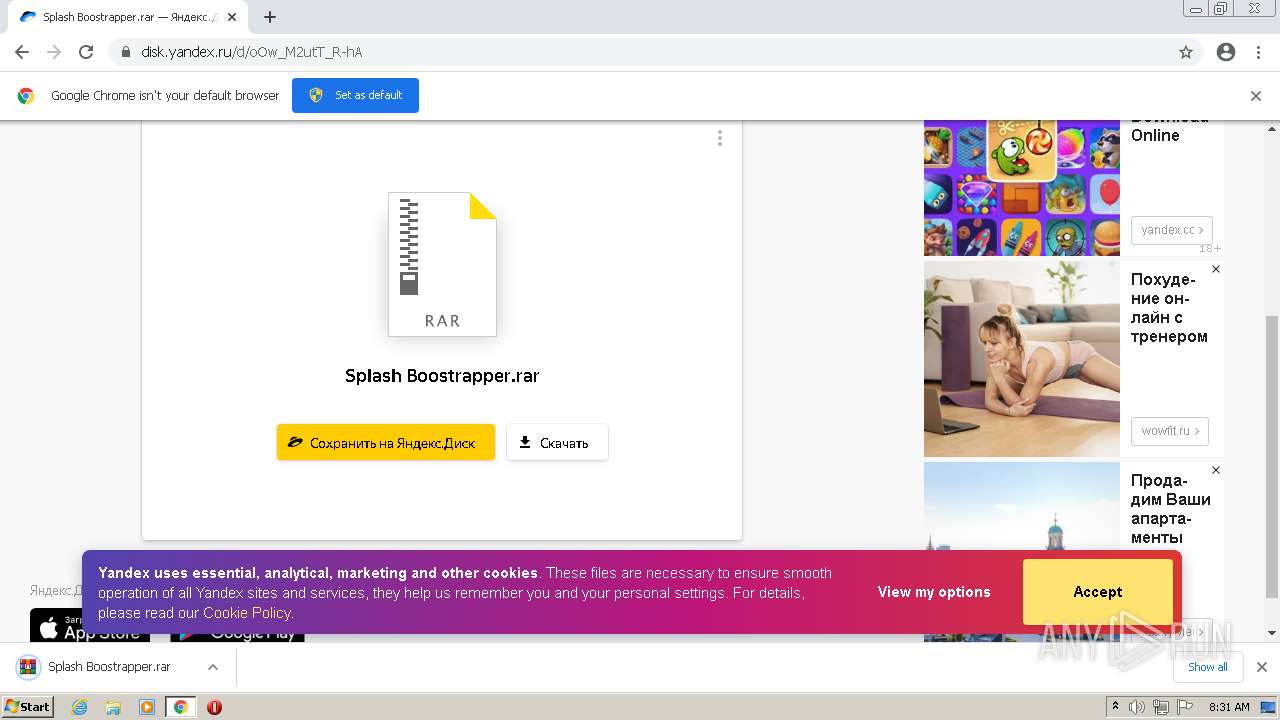
Task: Open the Windows Start menu
Action: click(27, 706)
